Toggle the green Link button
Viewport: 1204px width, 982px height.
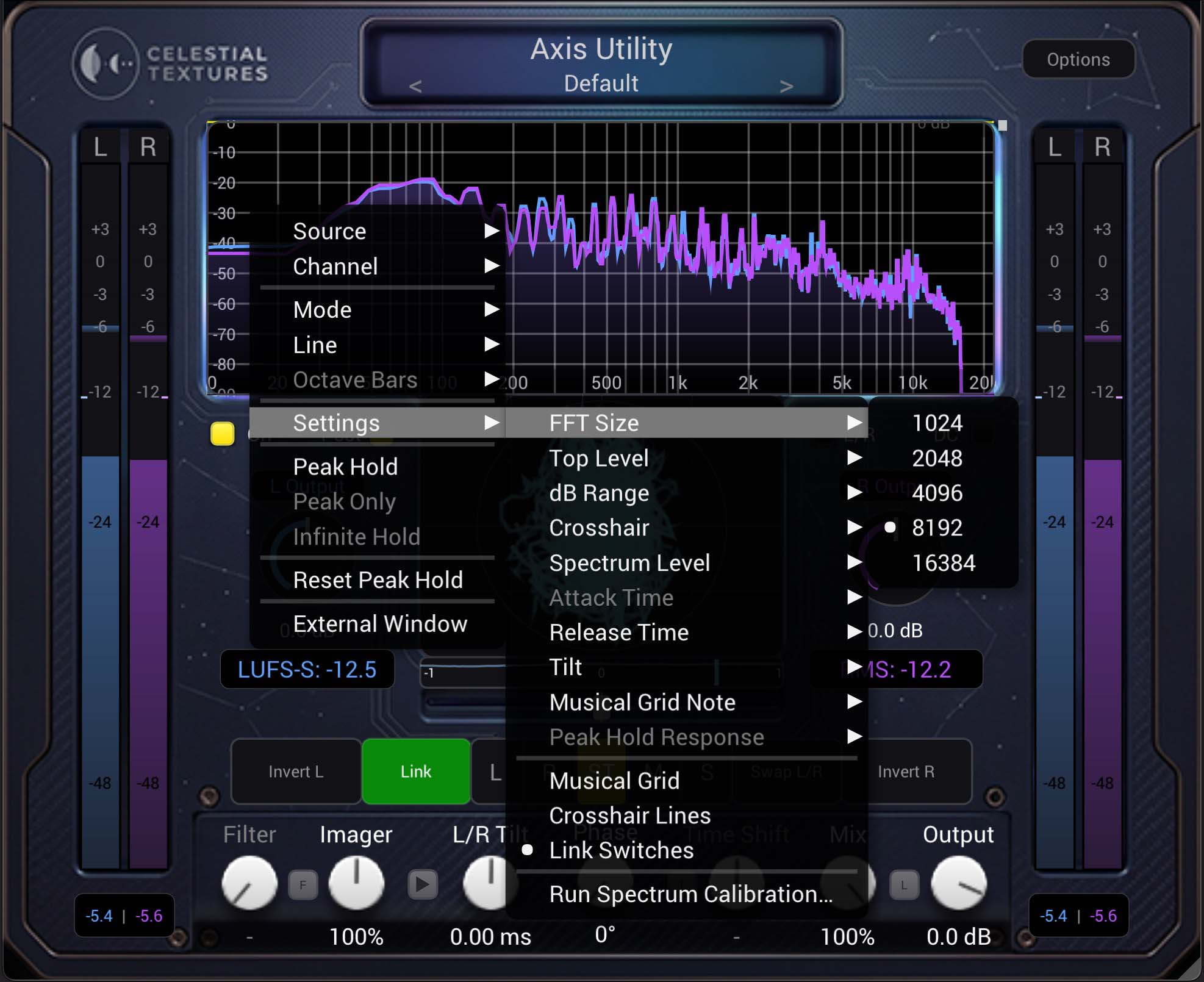click(416, 772)
